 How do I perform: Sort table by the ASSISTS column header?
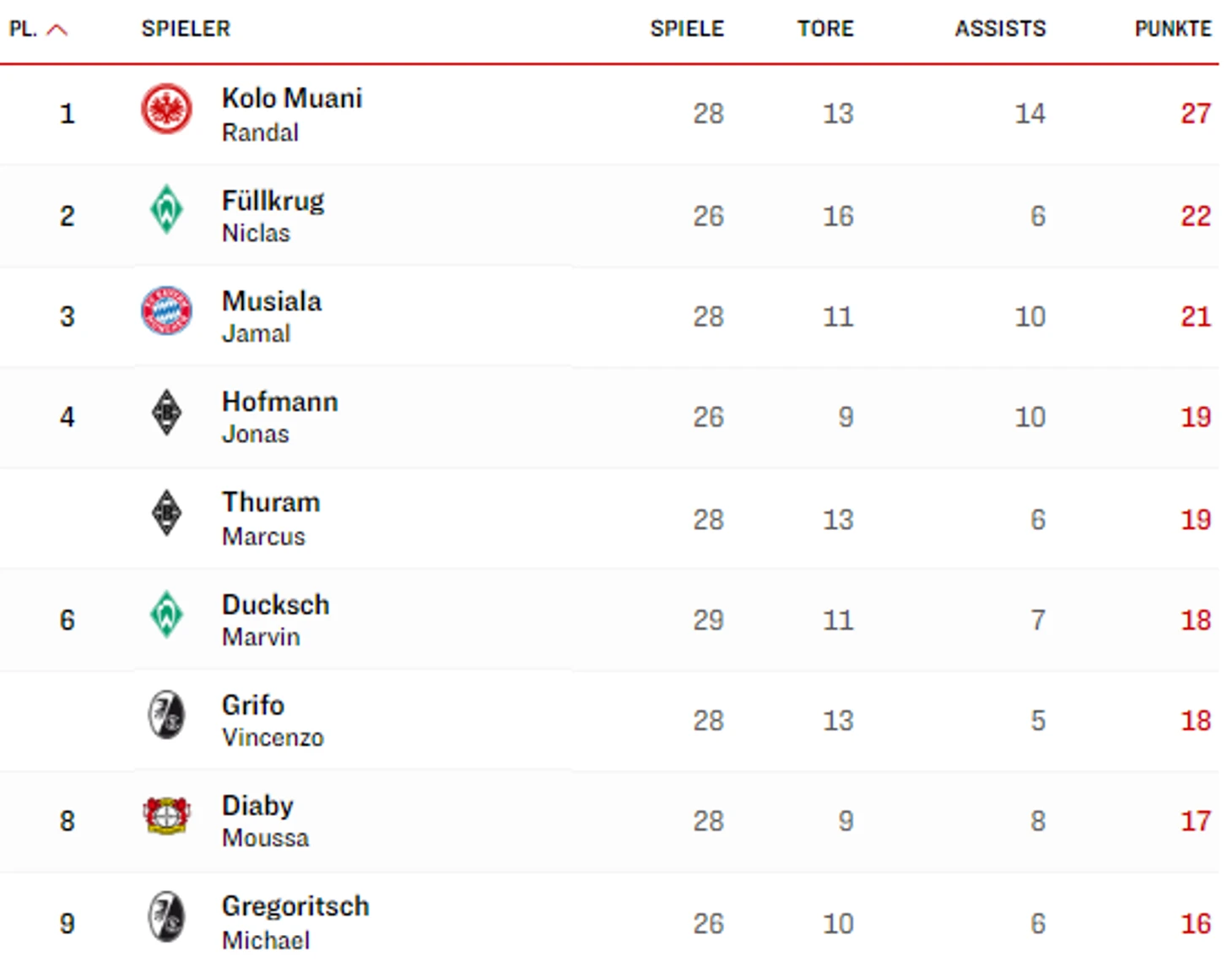click(x=1000, y=29)
